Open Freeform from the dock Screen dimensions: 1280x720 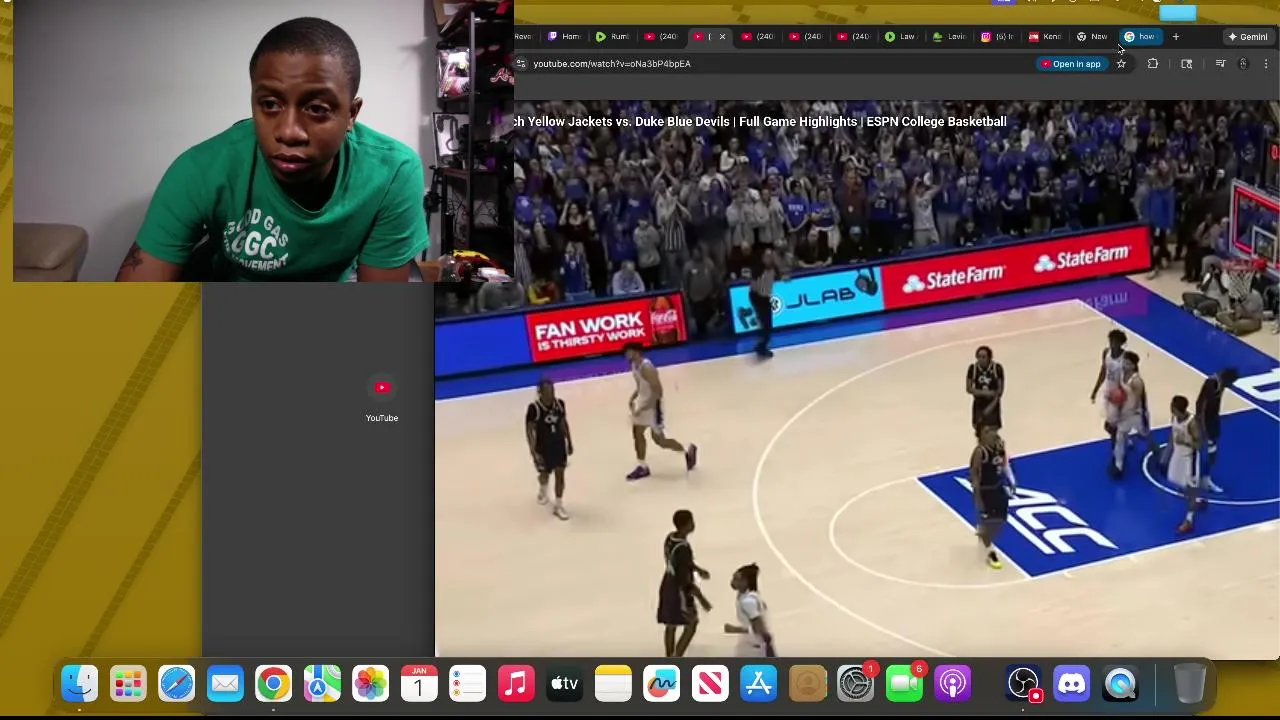(661, 684)
